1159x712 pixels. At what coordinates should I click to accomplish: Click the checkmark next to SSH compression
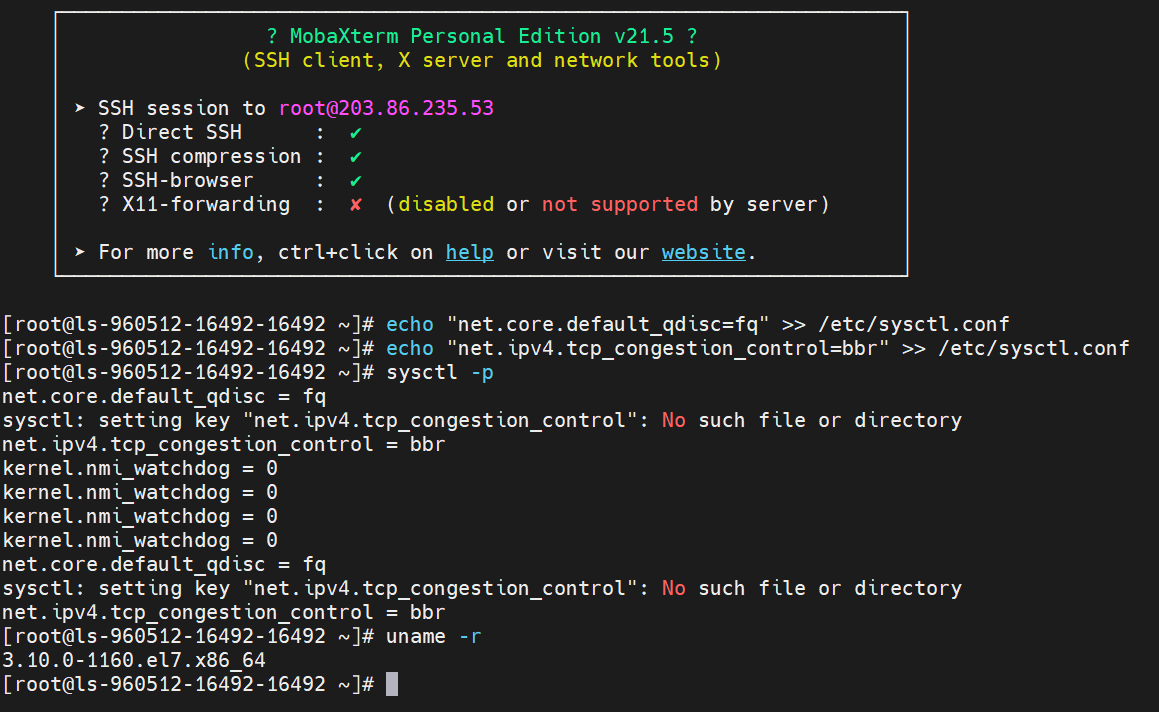pos(355,156)
